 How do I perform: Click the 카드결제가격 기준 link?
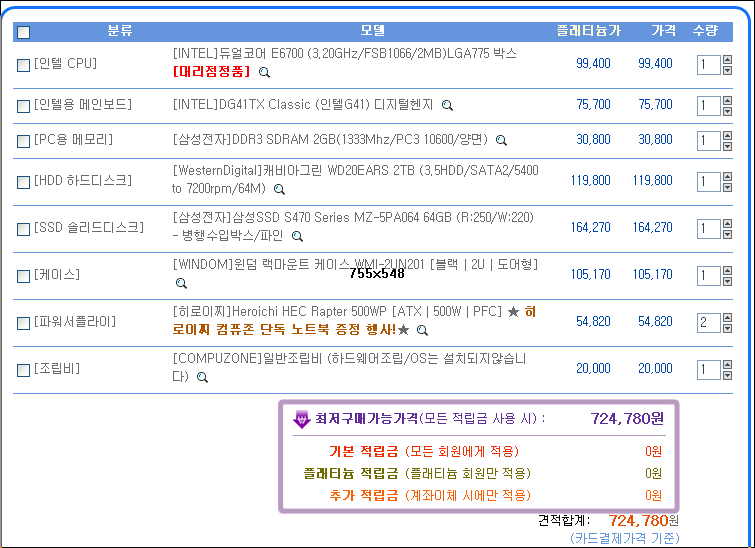pos(624,538)
